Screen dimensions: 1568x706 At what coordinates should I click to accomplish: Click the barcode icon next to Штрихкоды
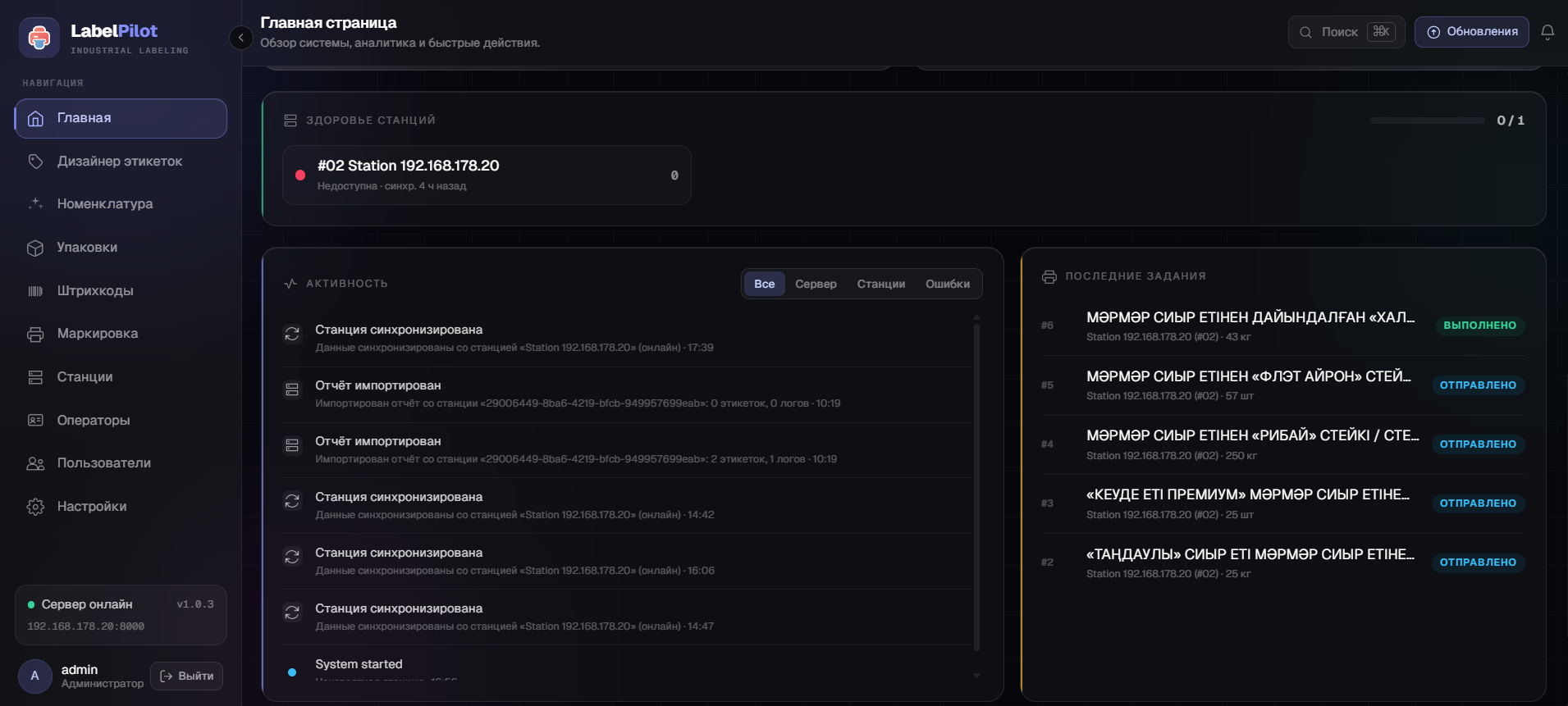(x=35, y=291)
